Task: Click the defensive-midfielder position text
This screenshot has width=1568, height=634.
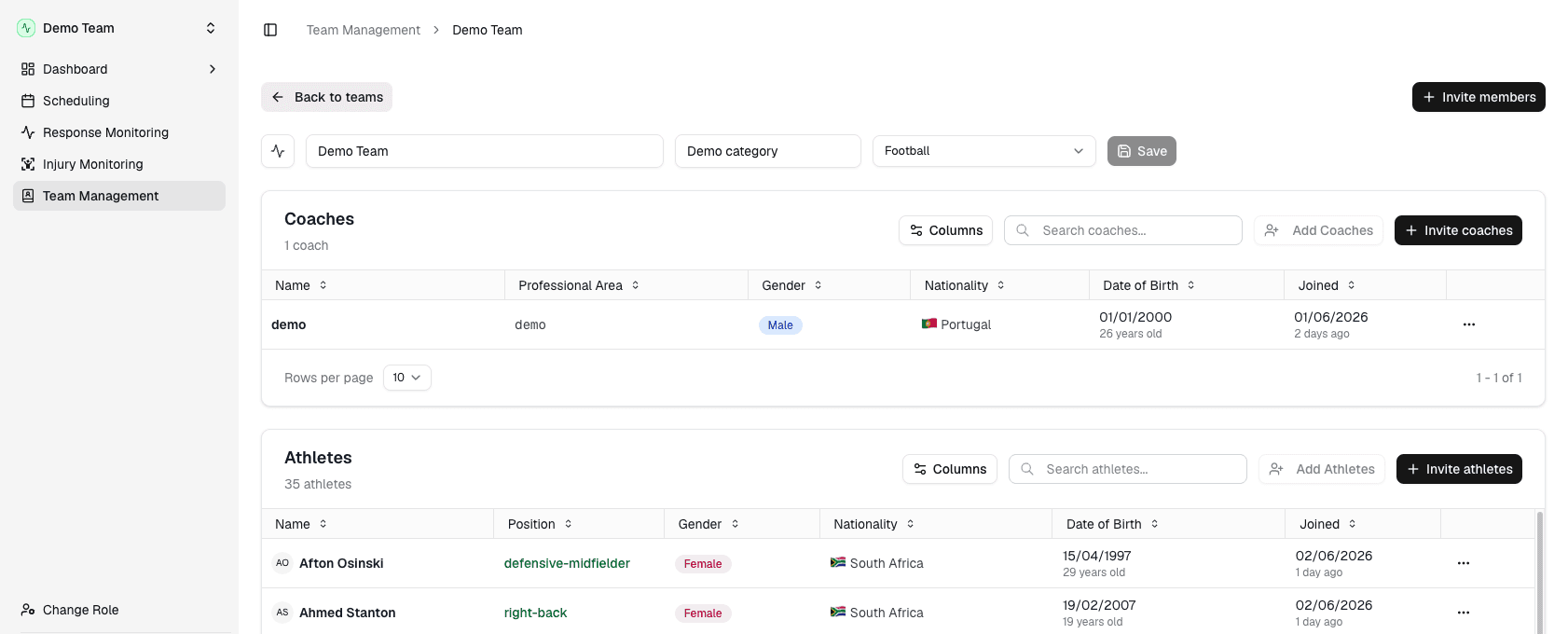Action: [567, 563]
